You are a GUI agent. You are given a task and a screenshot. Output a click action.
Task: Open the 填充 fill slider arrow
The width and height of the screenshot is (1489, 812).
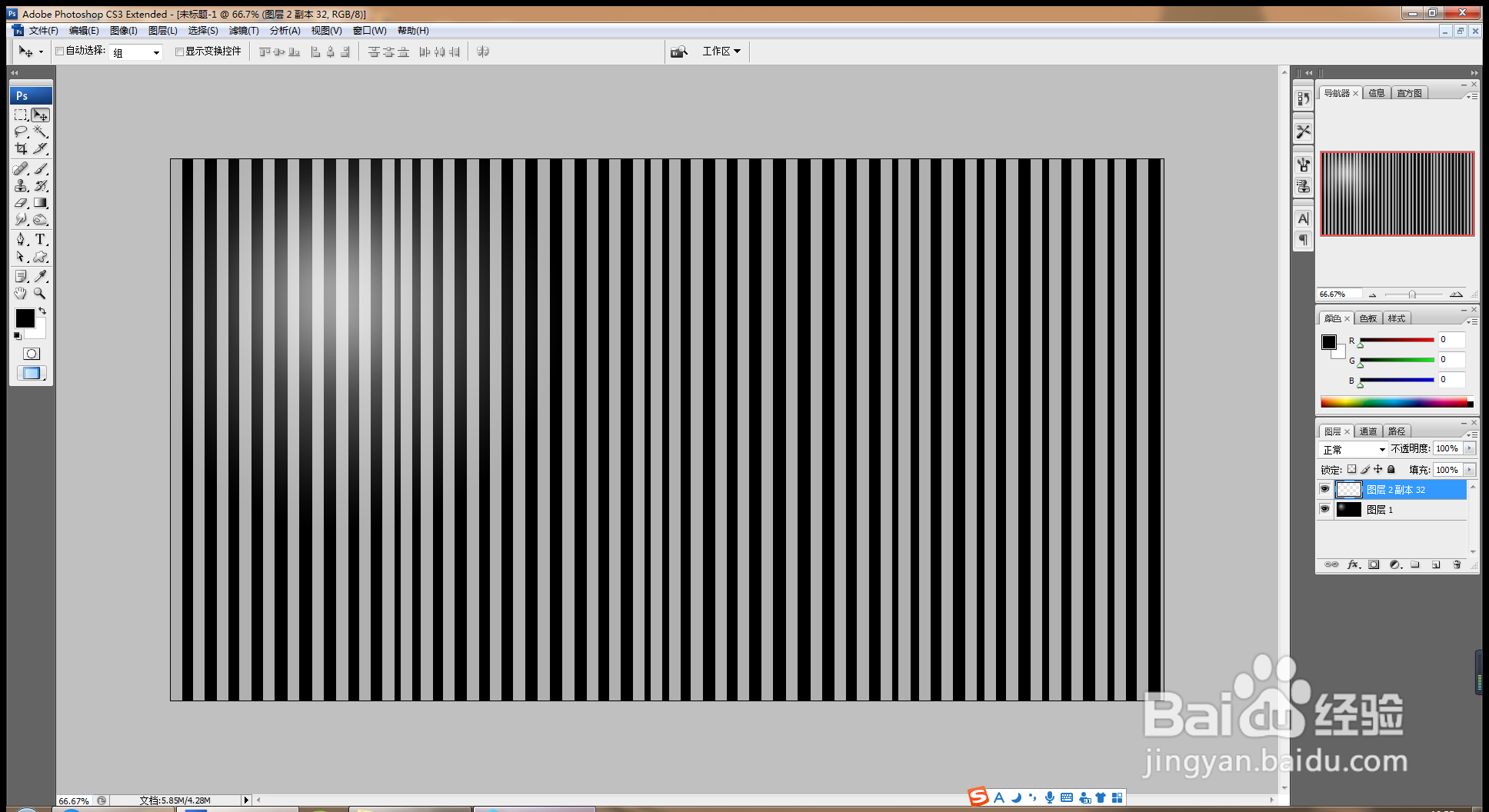(x=1470, y=469)
